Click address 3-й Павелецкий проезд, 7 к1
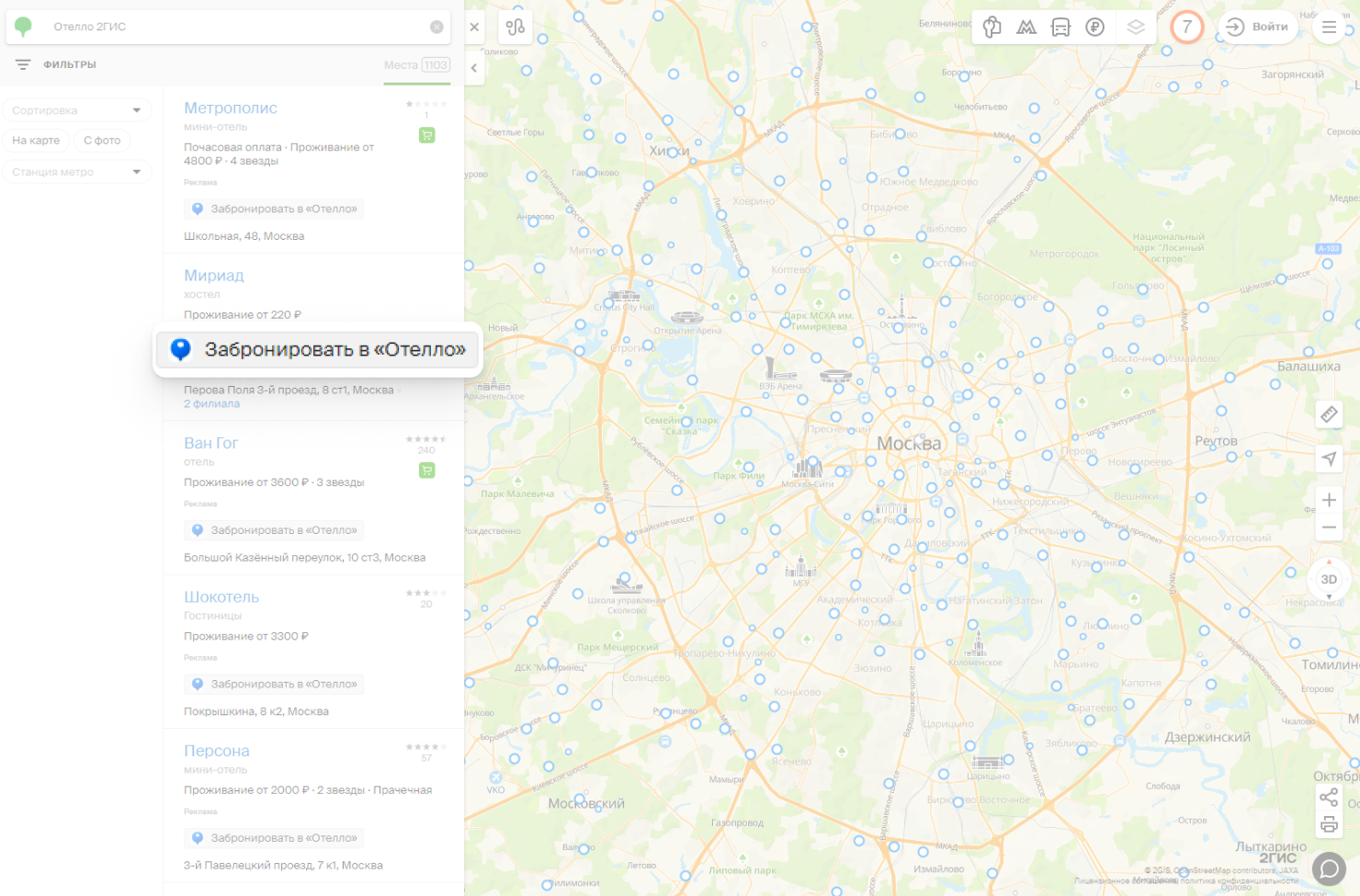1360x896 pixels. coord(283,866)
